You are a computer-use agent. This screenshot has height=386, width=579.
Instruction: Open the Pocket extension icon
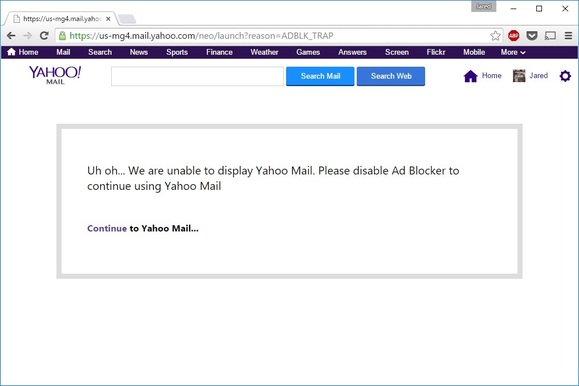coord(532,35)
